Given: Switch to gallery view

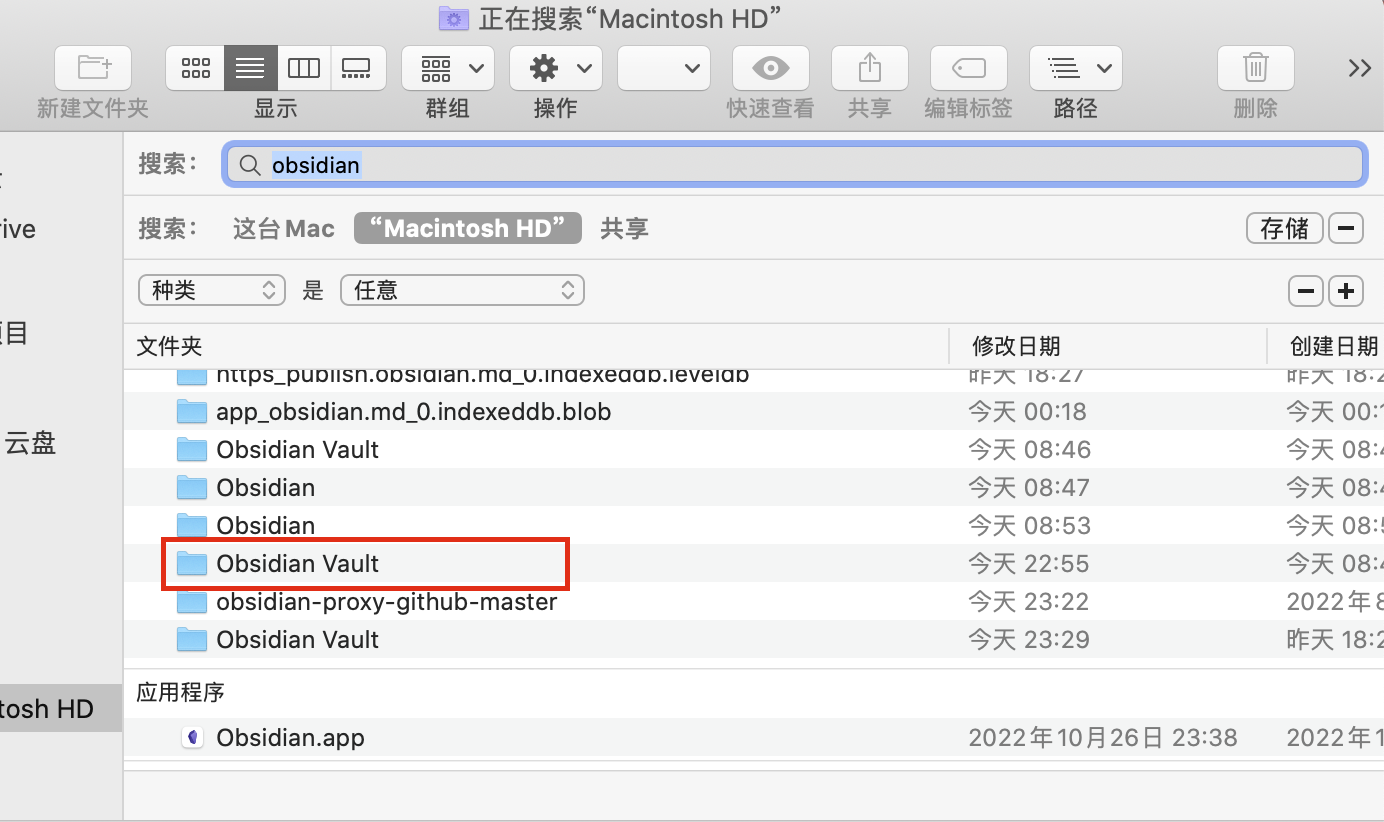Looking at the screenshot, I should [x=357, y=68].
